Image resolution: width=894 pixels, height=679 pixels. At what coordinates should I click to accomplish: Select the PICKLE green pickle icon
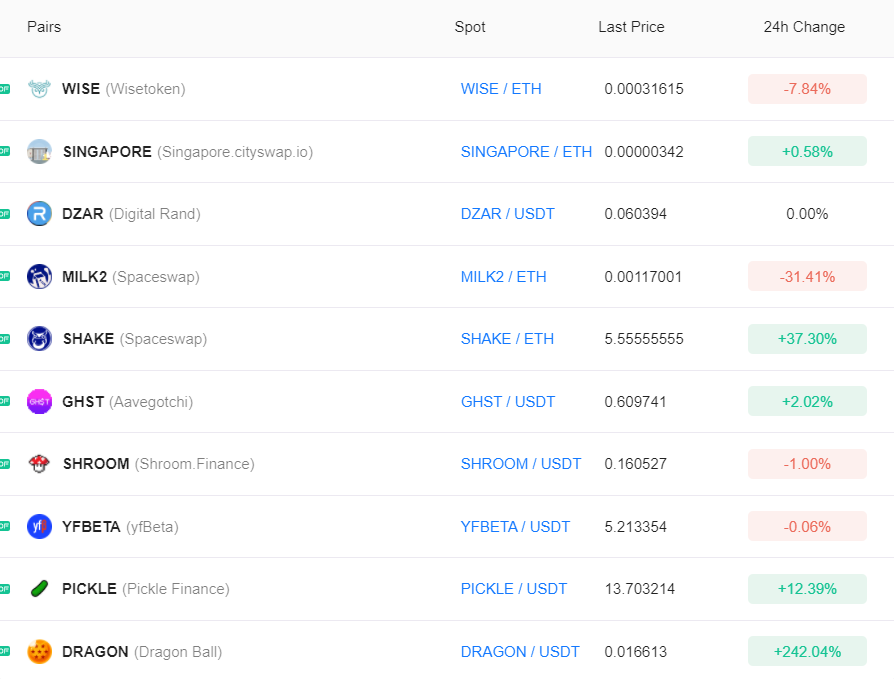click(39, 589)
